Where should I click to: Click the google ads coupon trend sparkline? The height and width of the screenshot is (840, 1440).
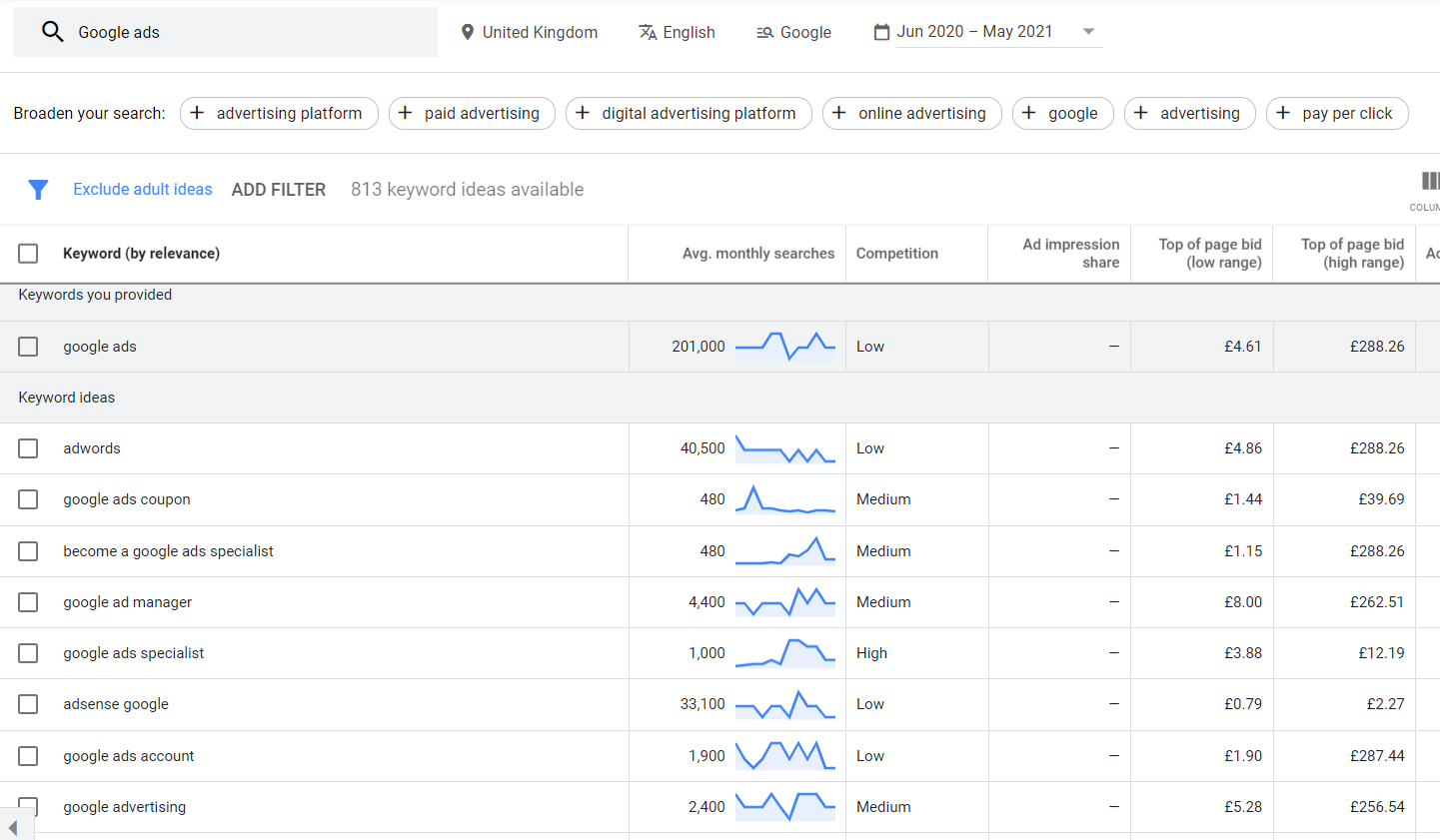[x=785, y=499]
